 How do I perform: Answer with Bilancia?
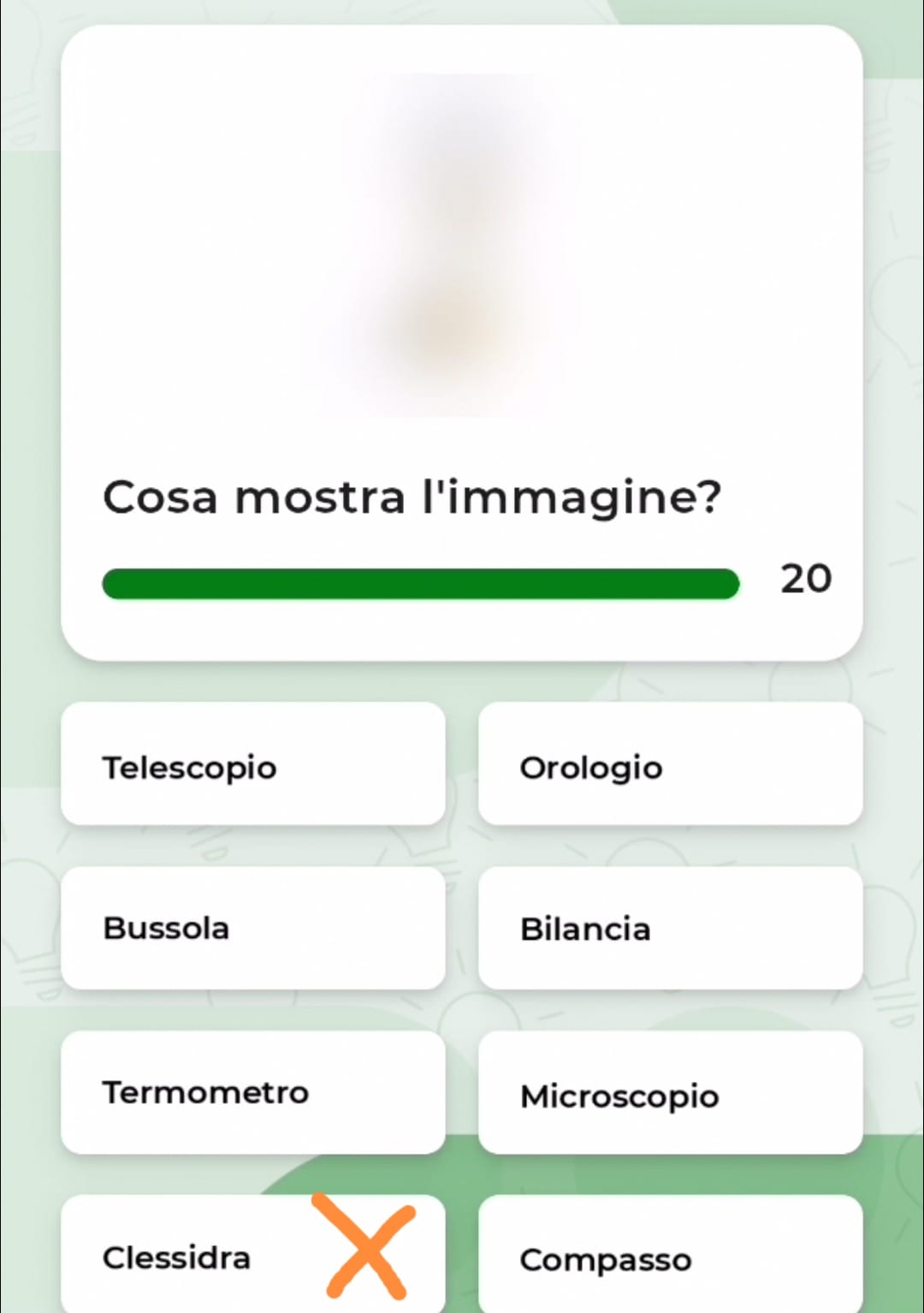point(670,929)
